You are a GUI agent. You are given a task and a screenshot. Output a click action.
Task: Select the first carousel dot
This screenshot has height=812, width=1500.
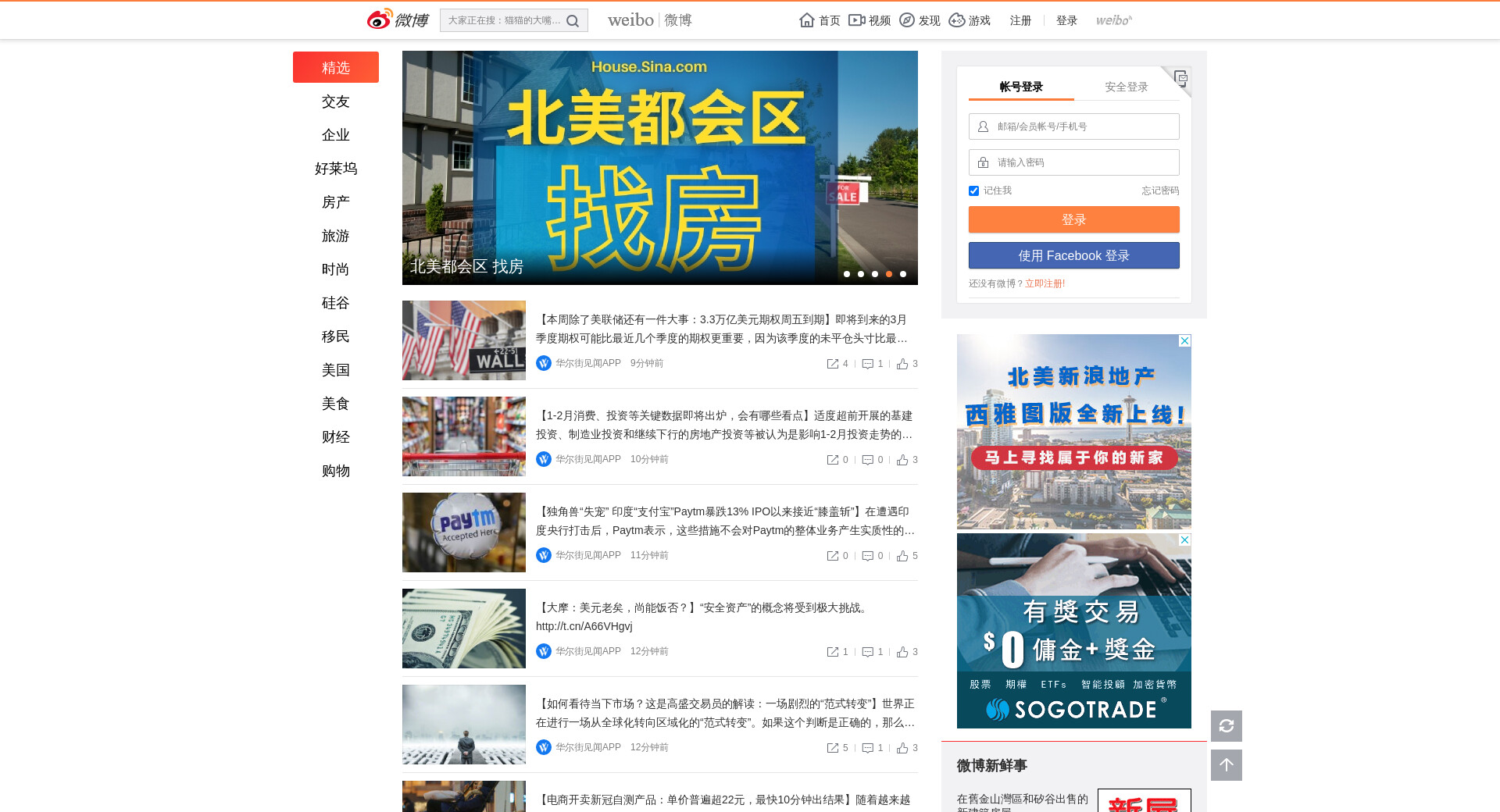pos(847,274)
